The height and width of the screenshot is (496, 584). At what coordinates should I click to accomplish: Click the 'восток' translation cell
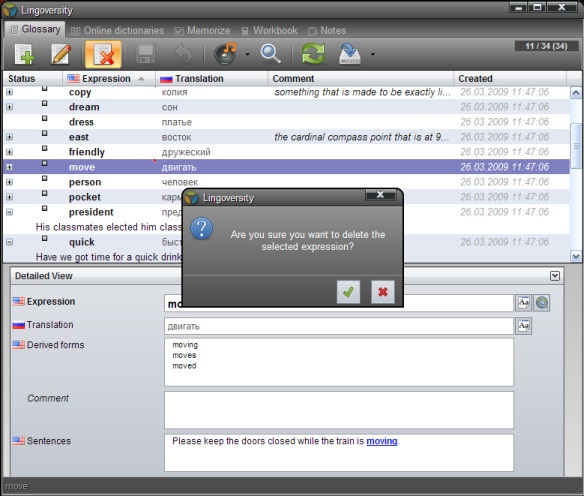tap(176, 137)
